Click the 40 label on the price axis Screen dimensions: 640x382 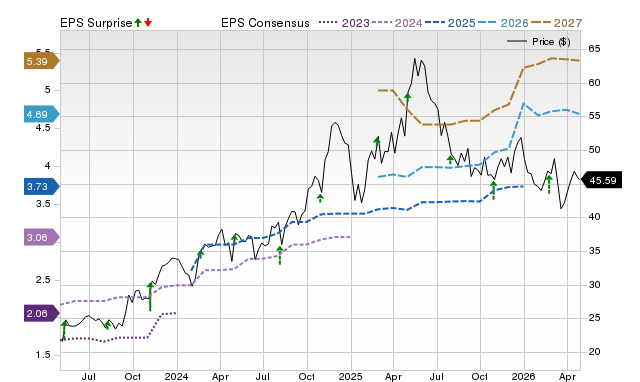click(594, 217)
